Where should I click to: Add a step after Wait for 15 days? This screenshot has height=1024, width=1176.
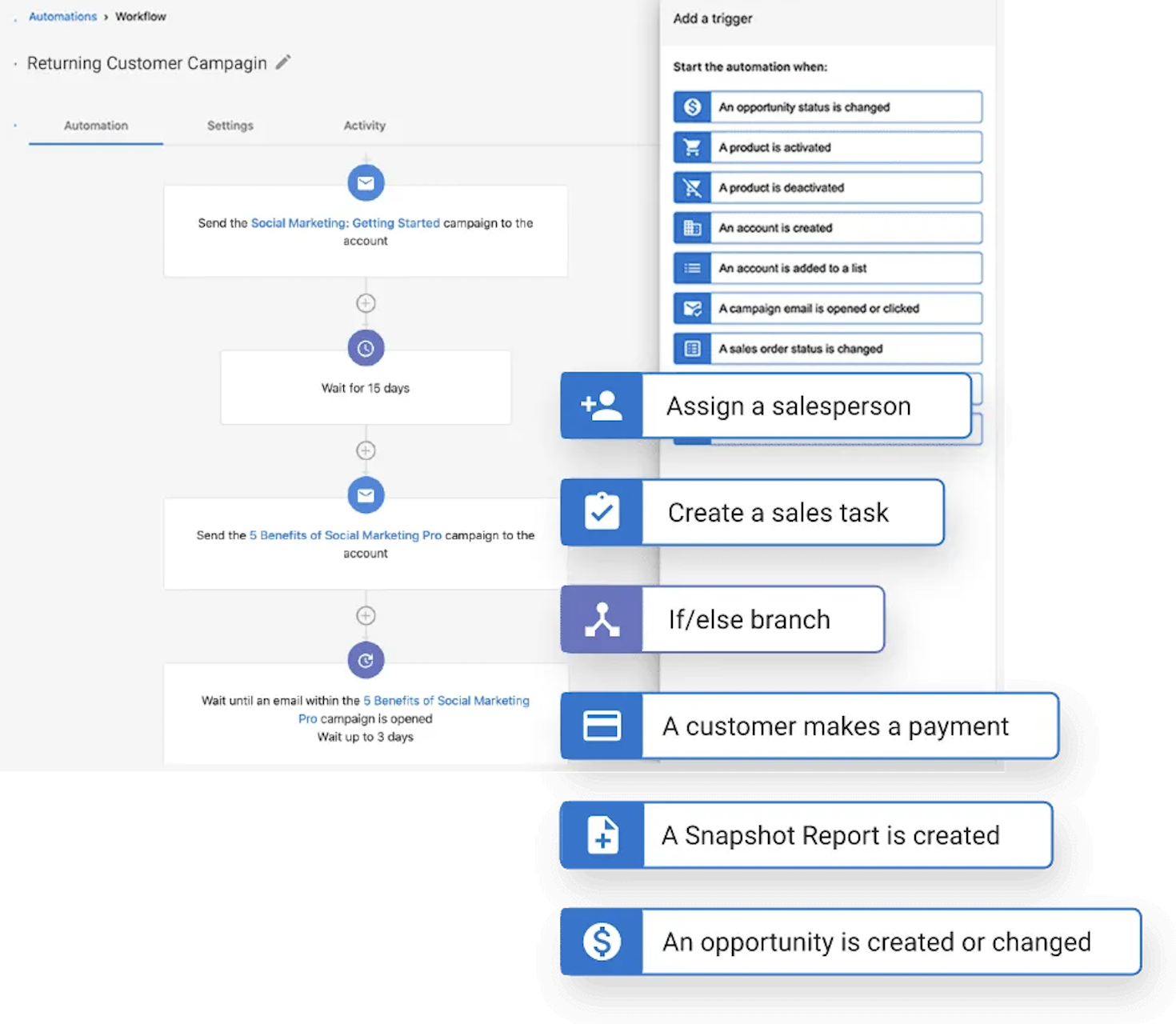pos(366,450)
